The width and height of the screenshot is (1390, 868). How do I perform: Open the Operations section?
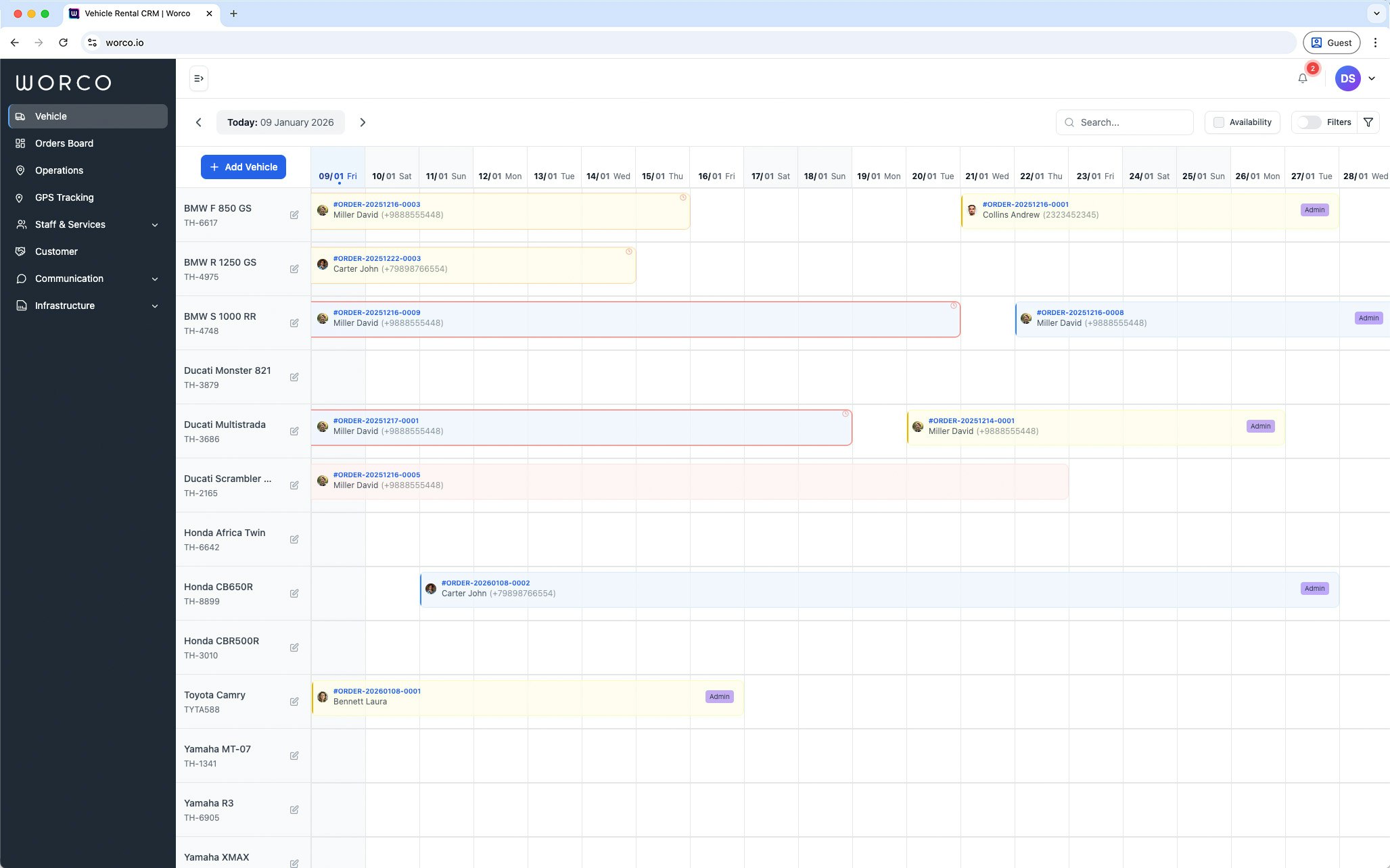[60, 170]
